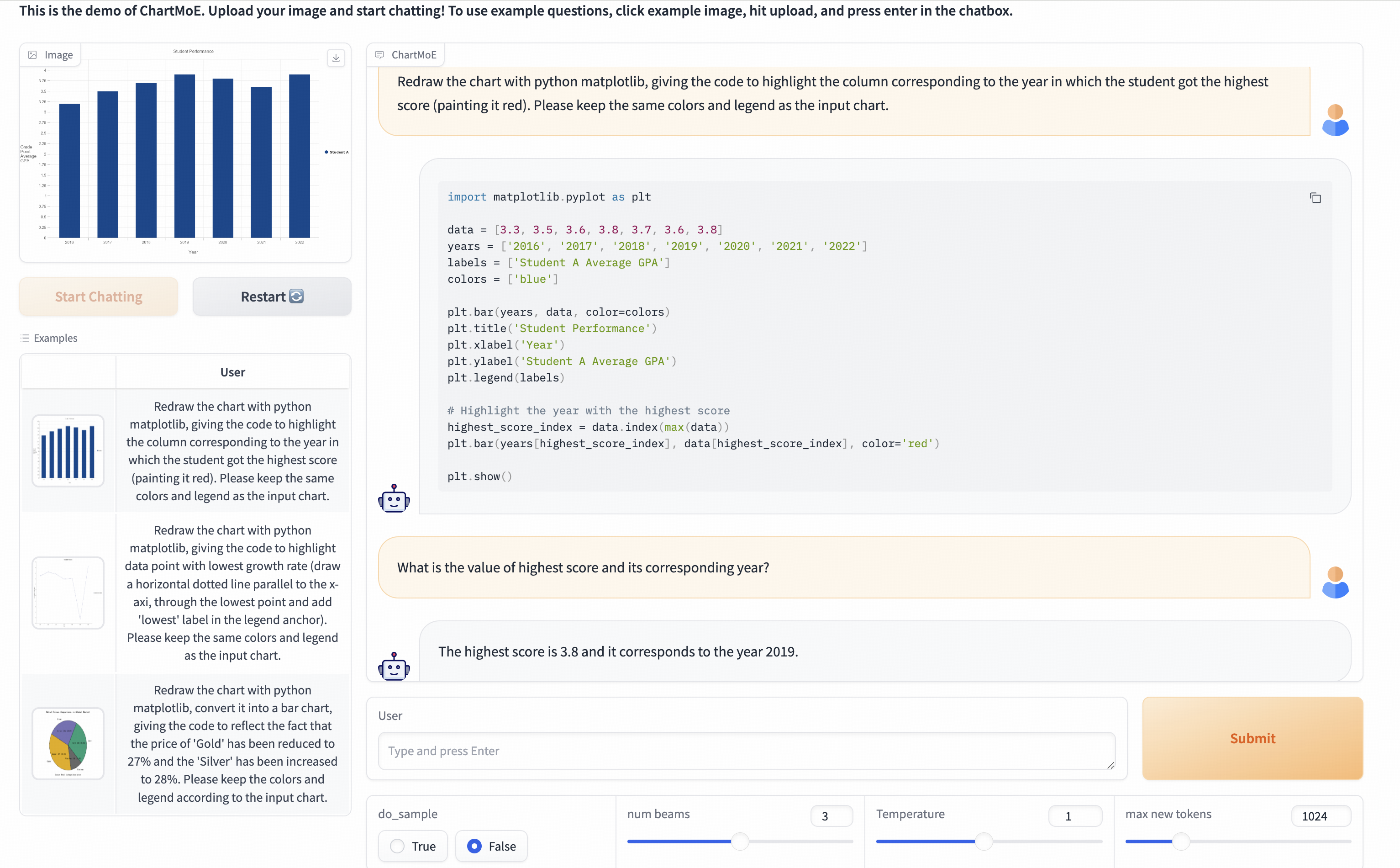
Task: Click the first user message about redrawing chart
Action: click(x=832, y=94)
